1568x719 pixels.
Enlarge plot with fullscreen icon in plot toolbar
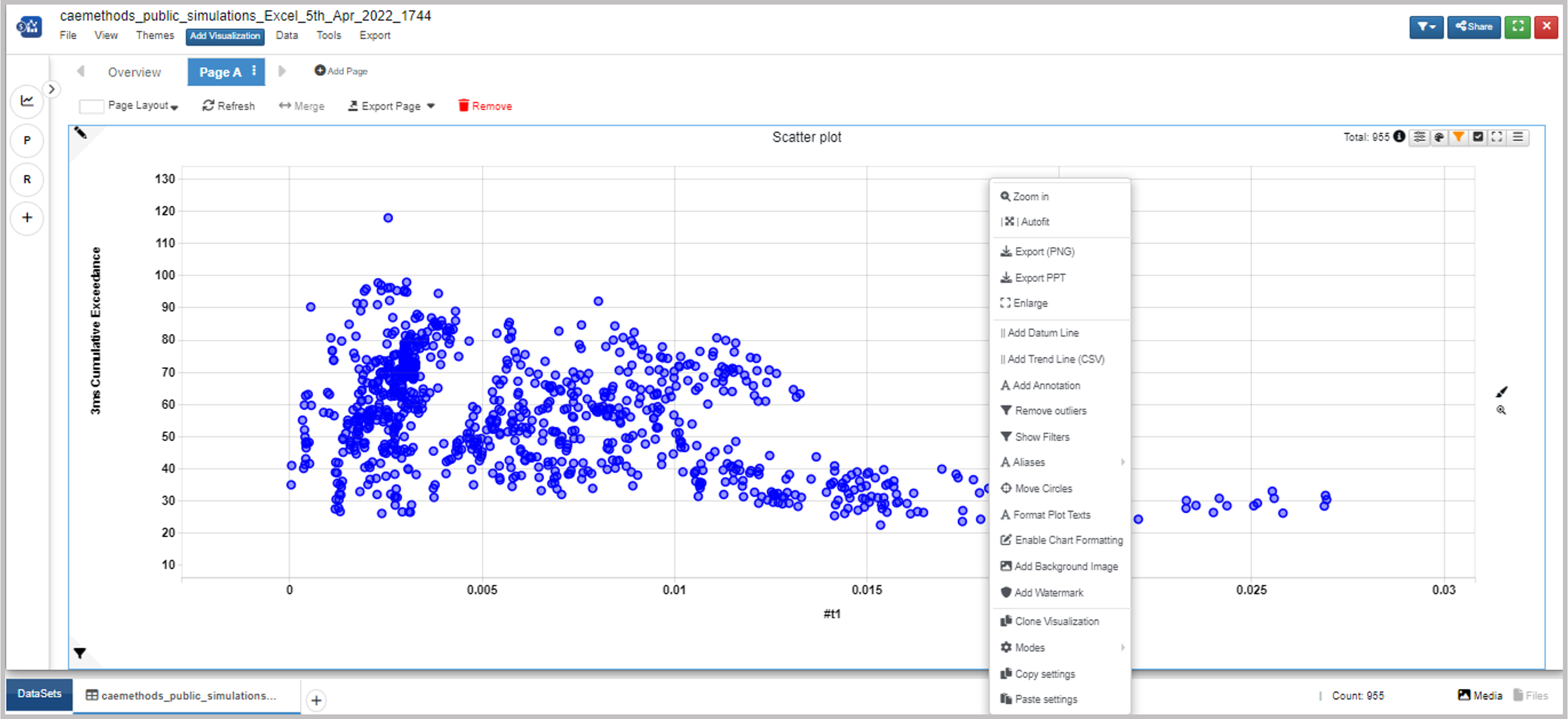[x=1498, y=136]
